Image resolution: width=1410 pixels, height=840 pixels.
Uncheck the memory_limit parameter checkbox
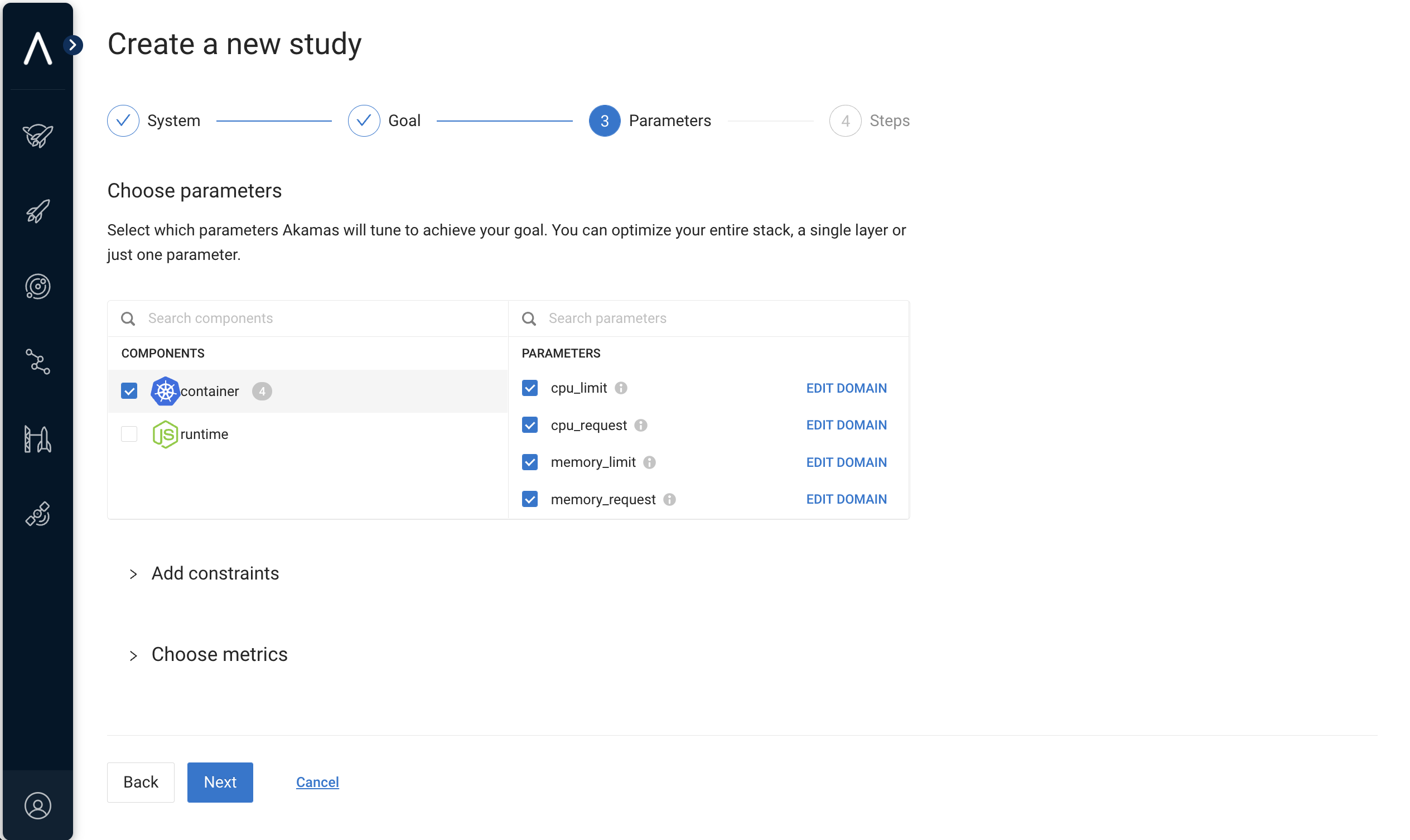pyautogui.click(x=530, y=462)
